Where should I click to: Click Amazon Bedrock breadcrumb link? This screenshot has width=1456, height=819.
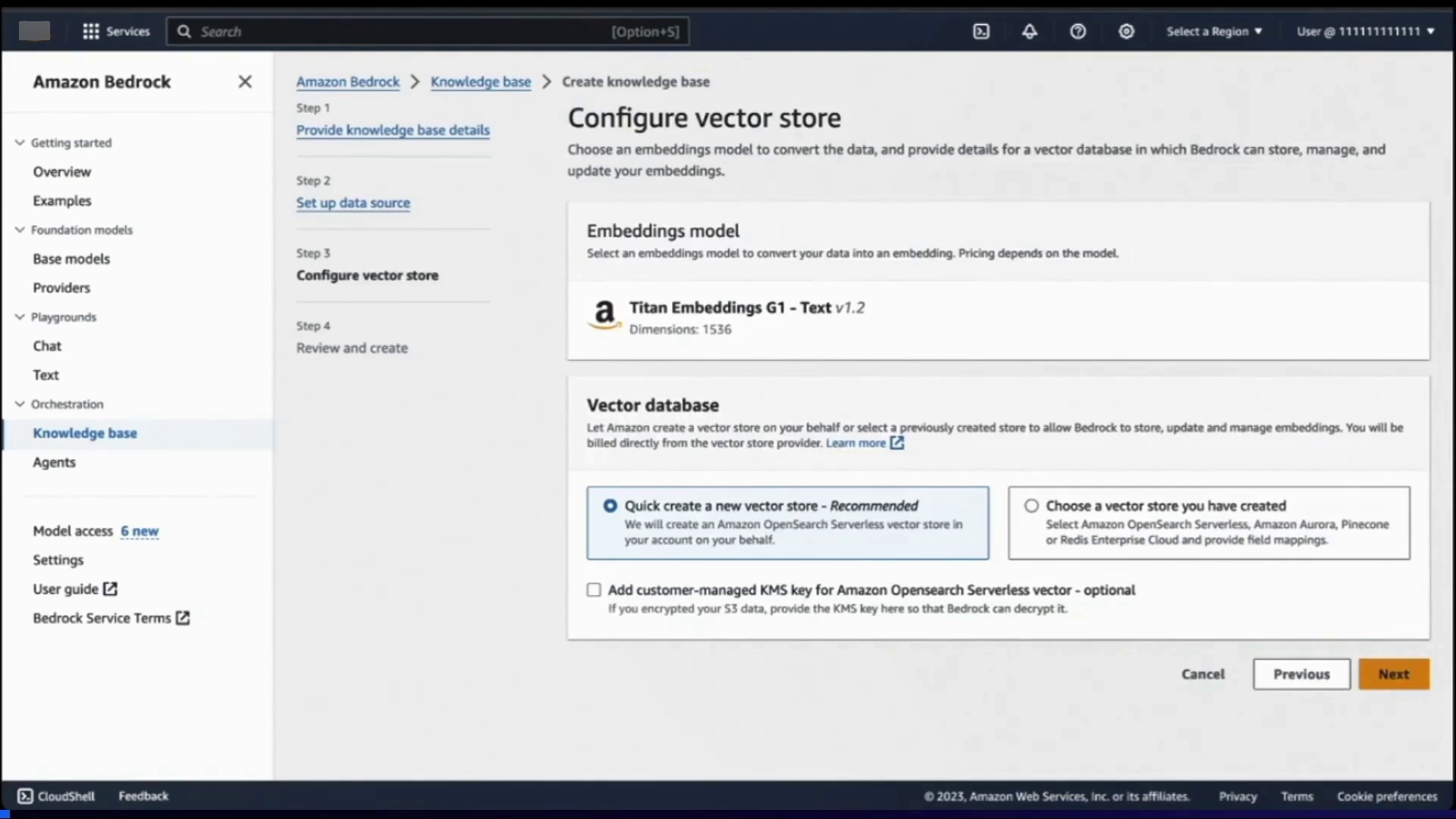(348, 81)
